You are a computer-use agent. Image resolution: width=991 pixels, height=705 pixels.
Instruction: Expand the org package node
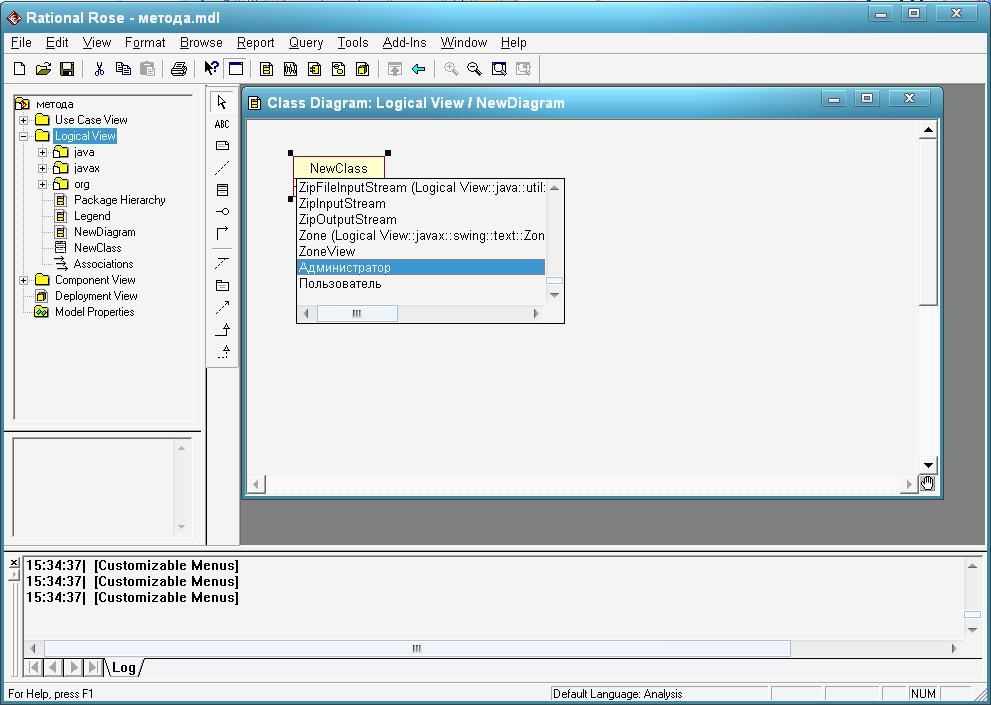42,185
